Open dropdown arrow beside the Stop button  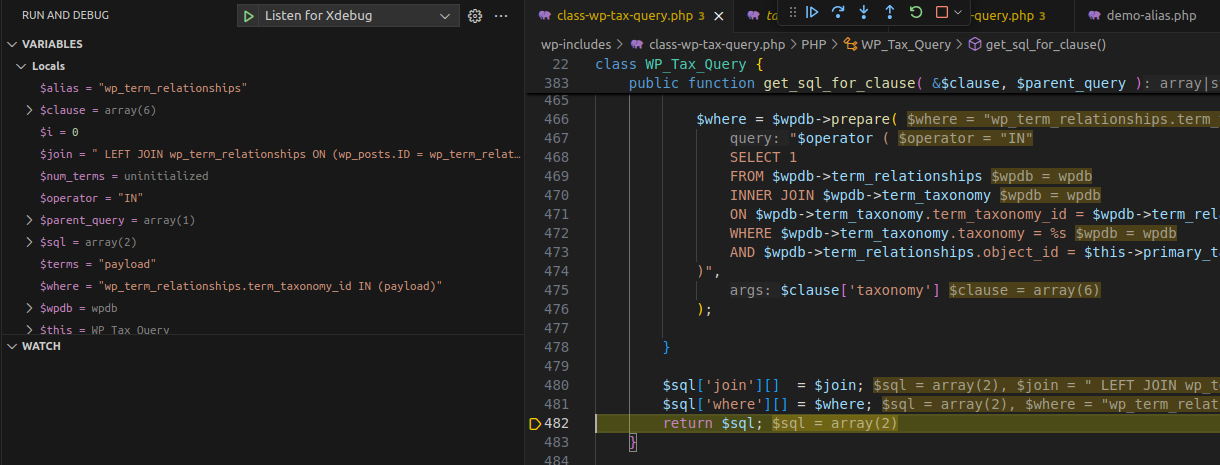pyautogui.click(x=959, y=12)
